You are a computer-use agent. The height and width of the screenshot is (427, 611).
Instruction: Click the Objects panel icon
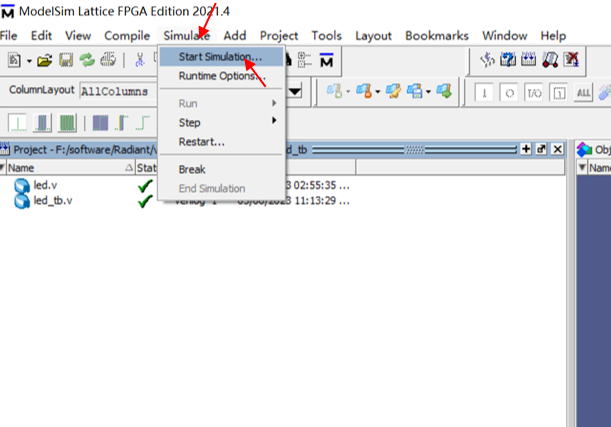point(584,150)
